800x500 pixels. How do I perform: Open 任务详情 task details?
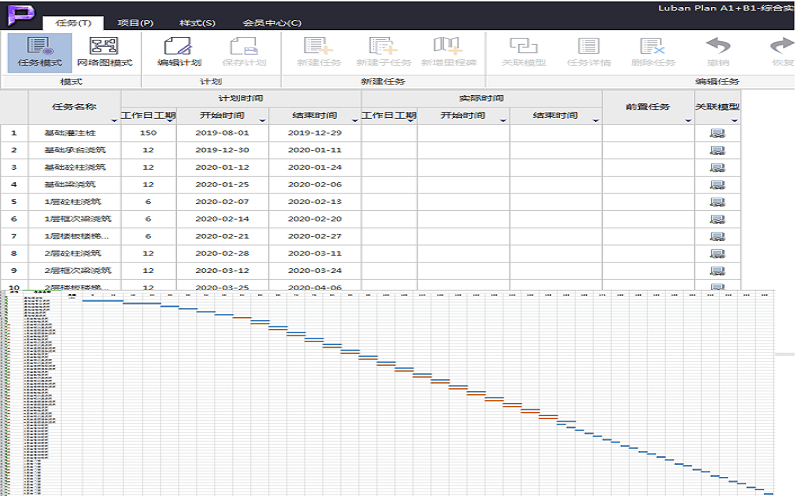pos(589,53)
